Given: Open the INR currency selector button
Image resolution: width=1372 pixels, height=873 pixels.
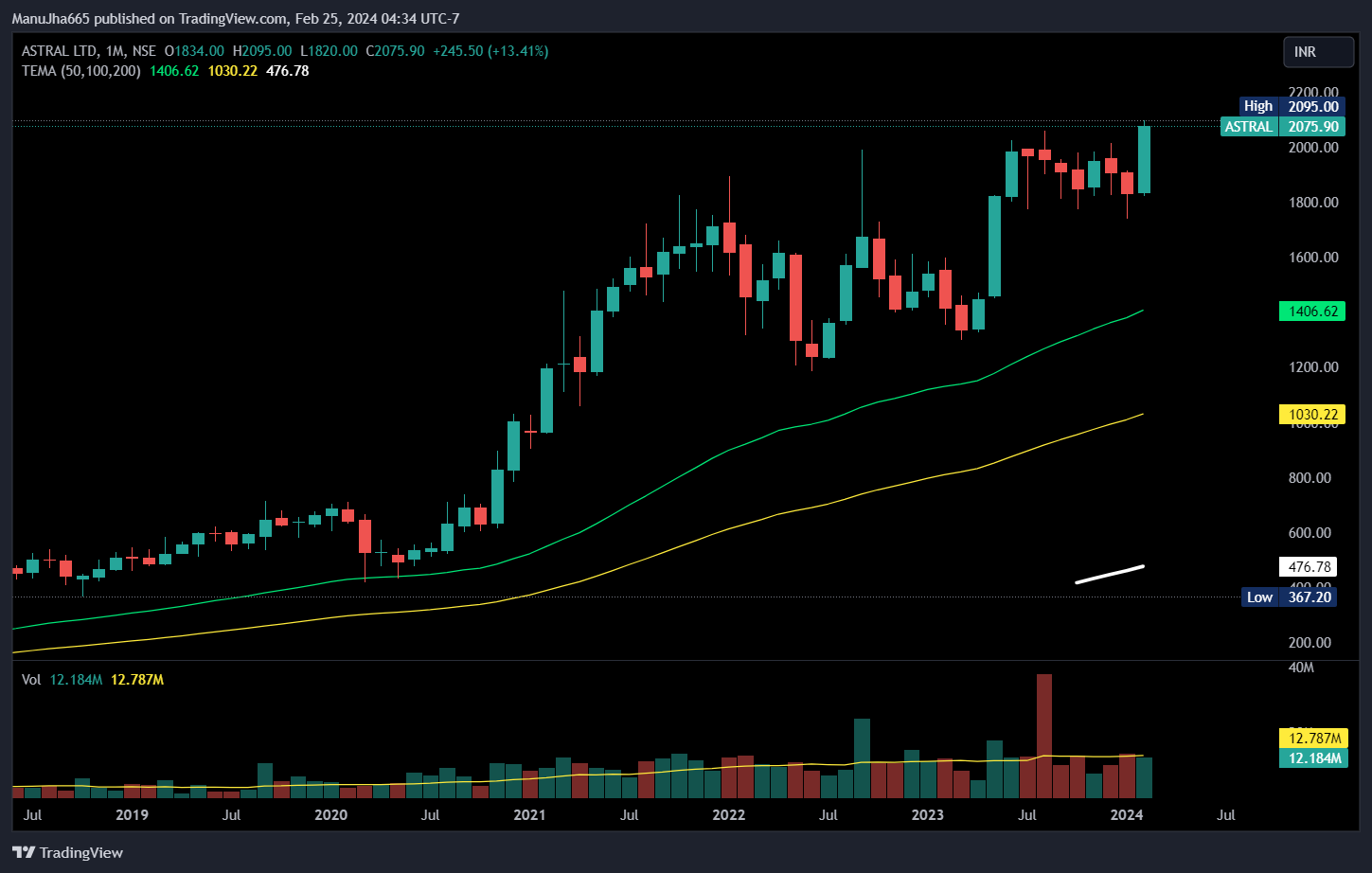Looking at the screenshot, I should pyautogui.click(x=1318, y=52).
